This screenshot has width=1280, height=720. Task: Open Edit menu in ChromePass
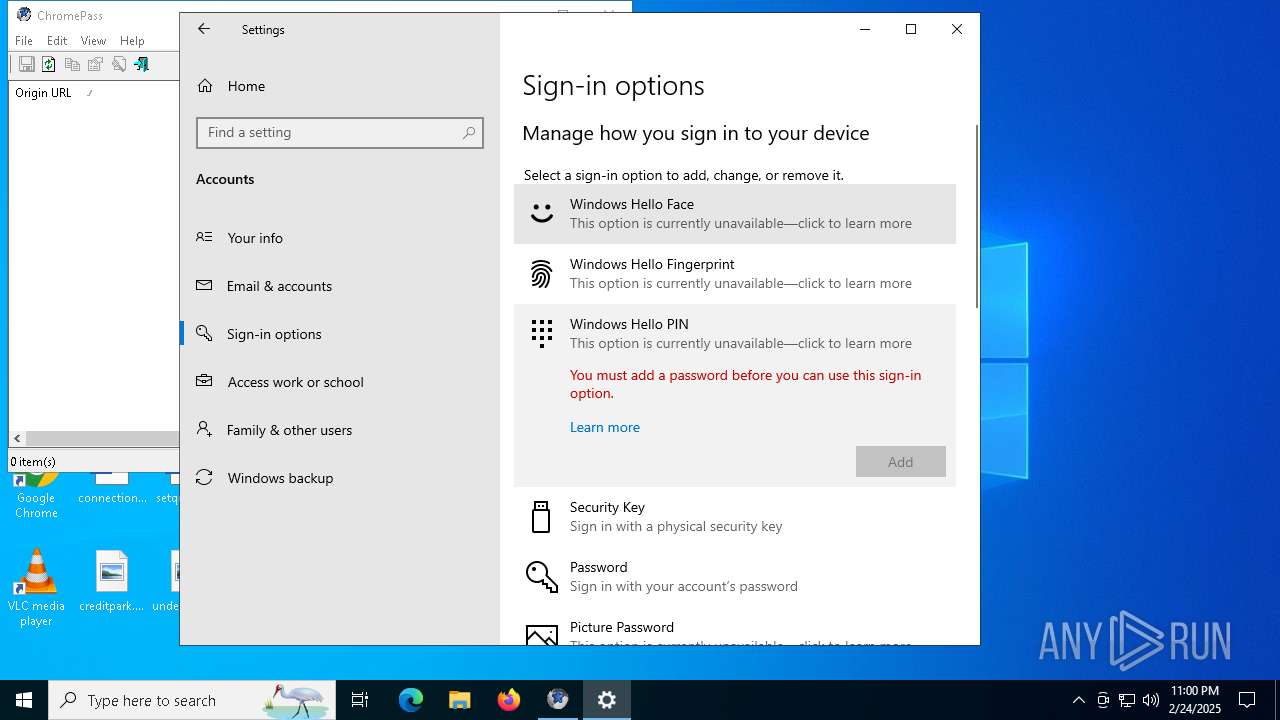click(x=57, y=41)
